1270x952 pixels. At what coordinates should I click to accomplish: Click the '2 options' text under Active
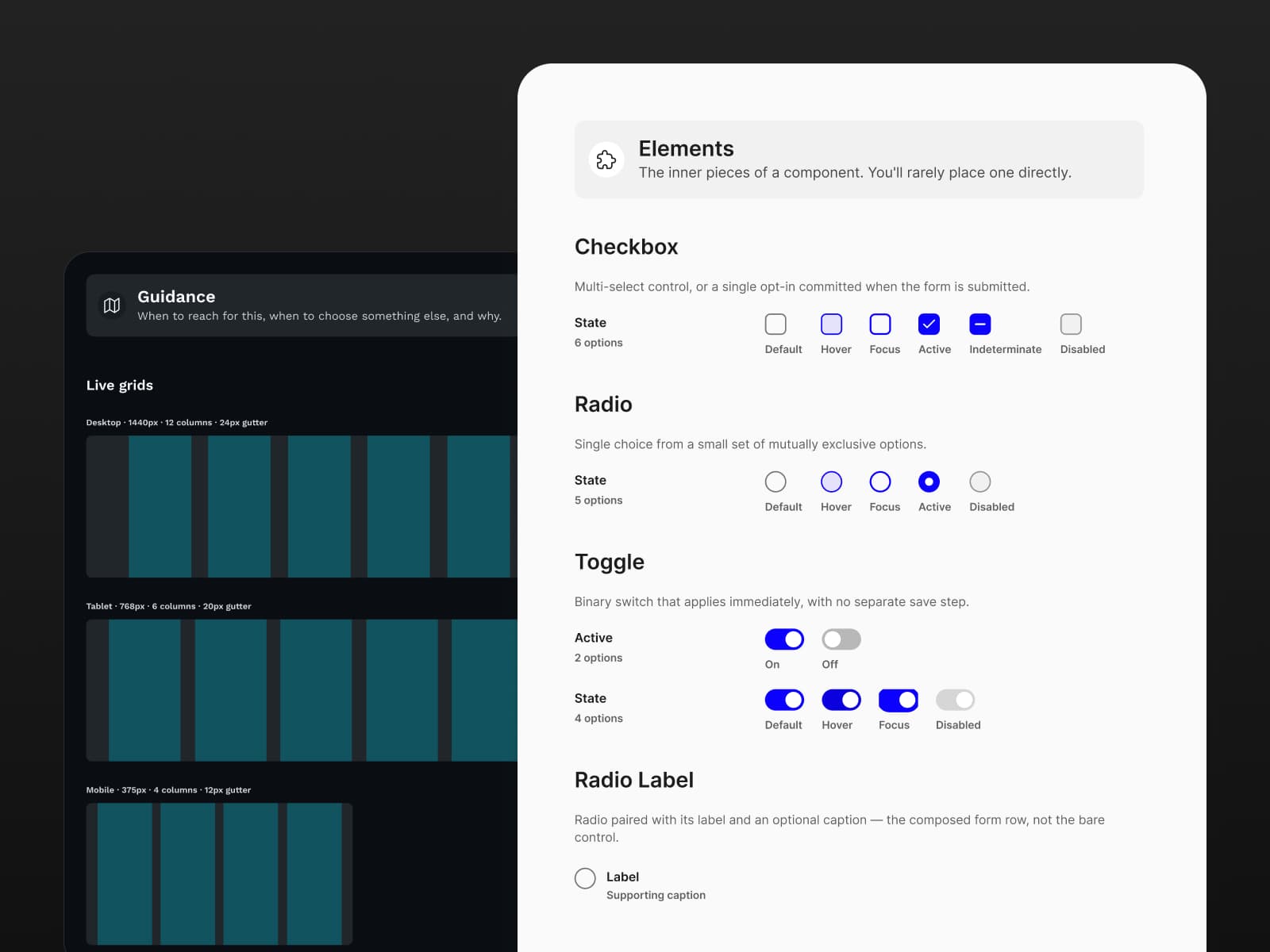pyautogui.click(x=598, y=658)
